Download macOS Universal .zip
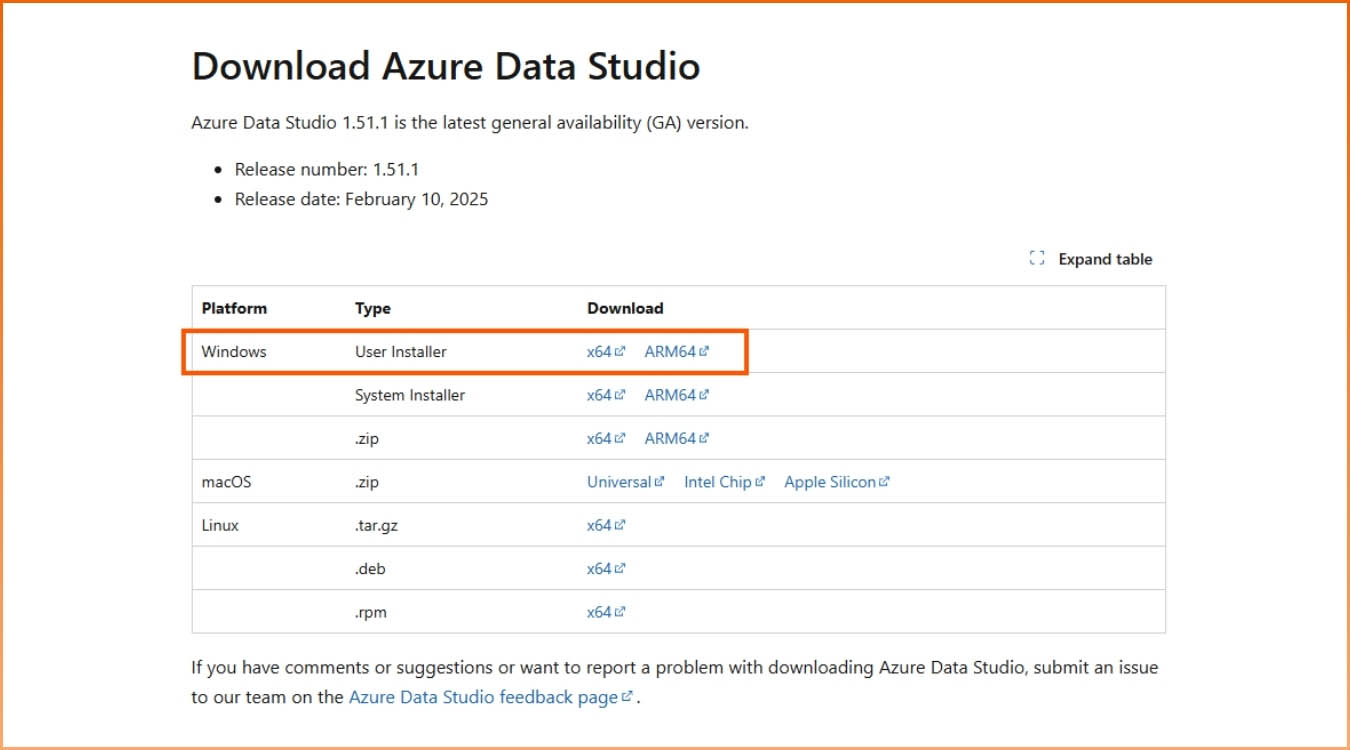 point(626,482)
